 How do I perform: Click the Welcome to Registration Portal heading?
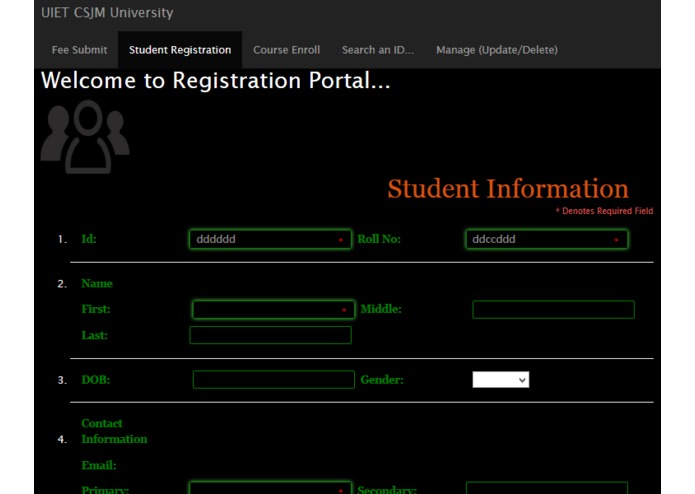(215, 81)
